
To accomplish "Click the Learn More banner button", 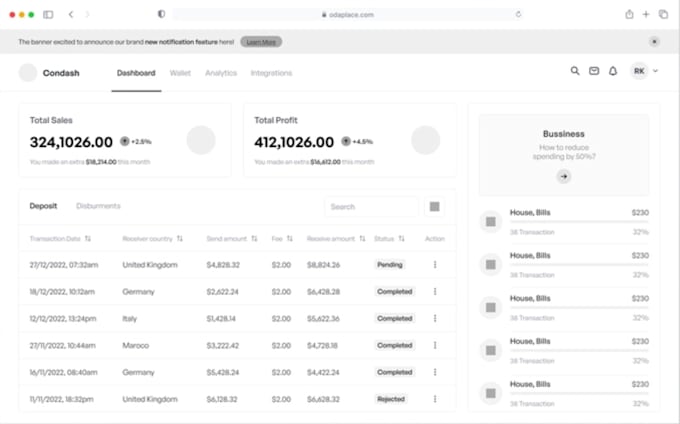I will tap(261, 42).
